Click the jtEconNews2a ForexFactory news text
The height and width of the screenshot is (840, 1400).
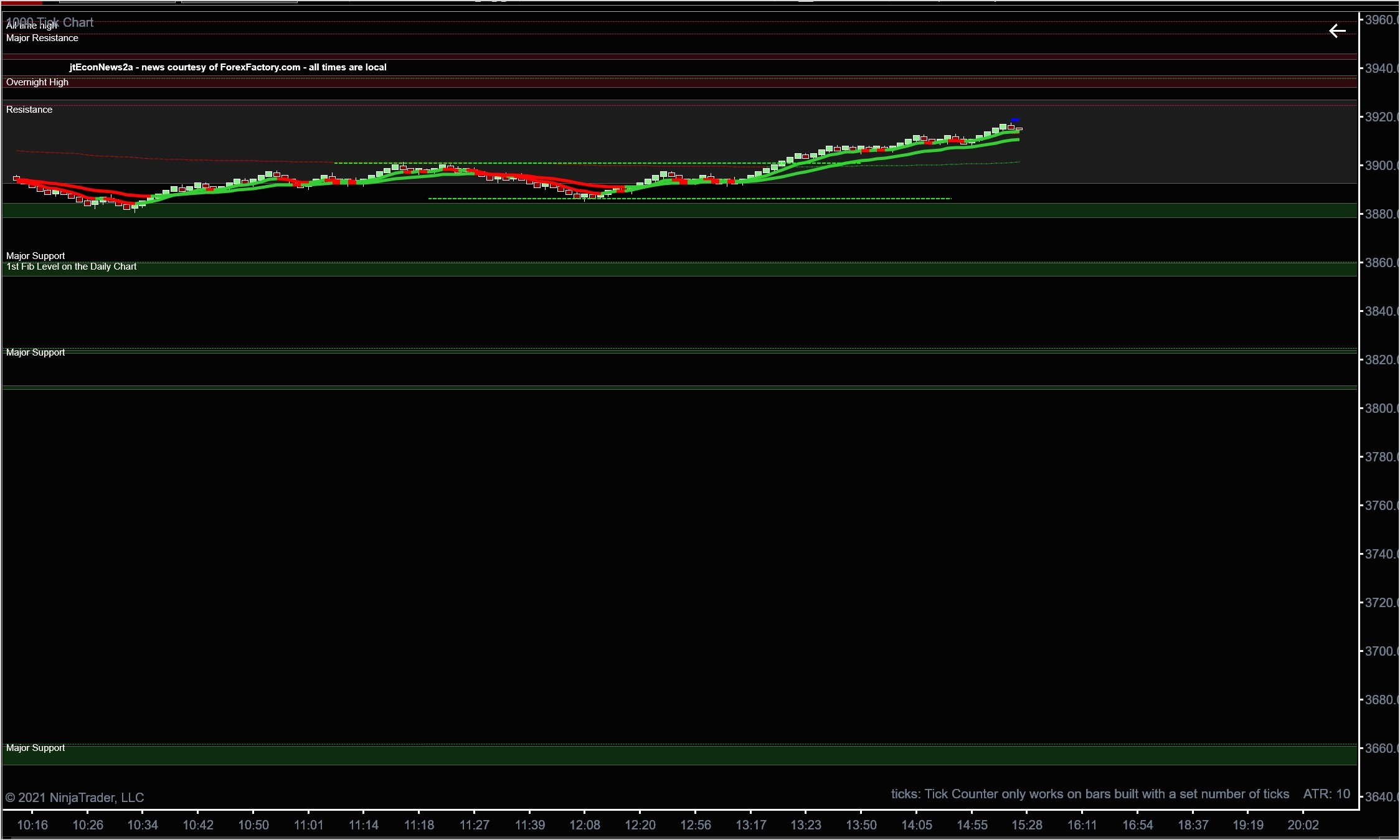228,67
